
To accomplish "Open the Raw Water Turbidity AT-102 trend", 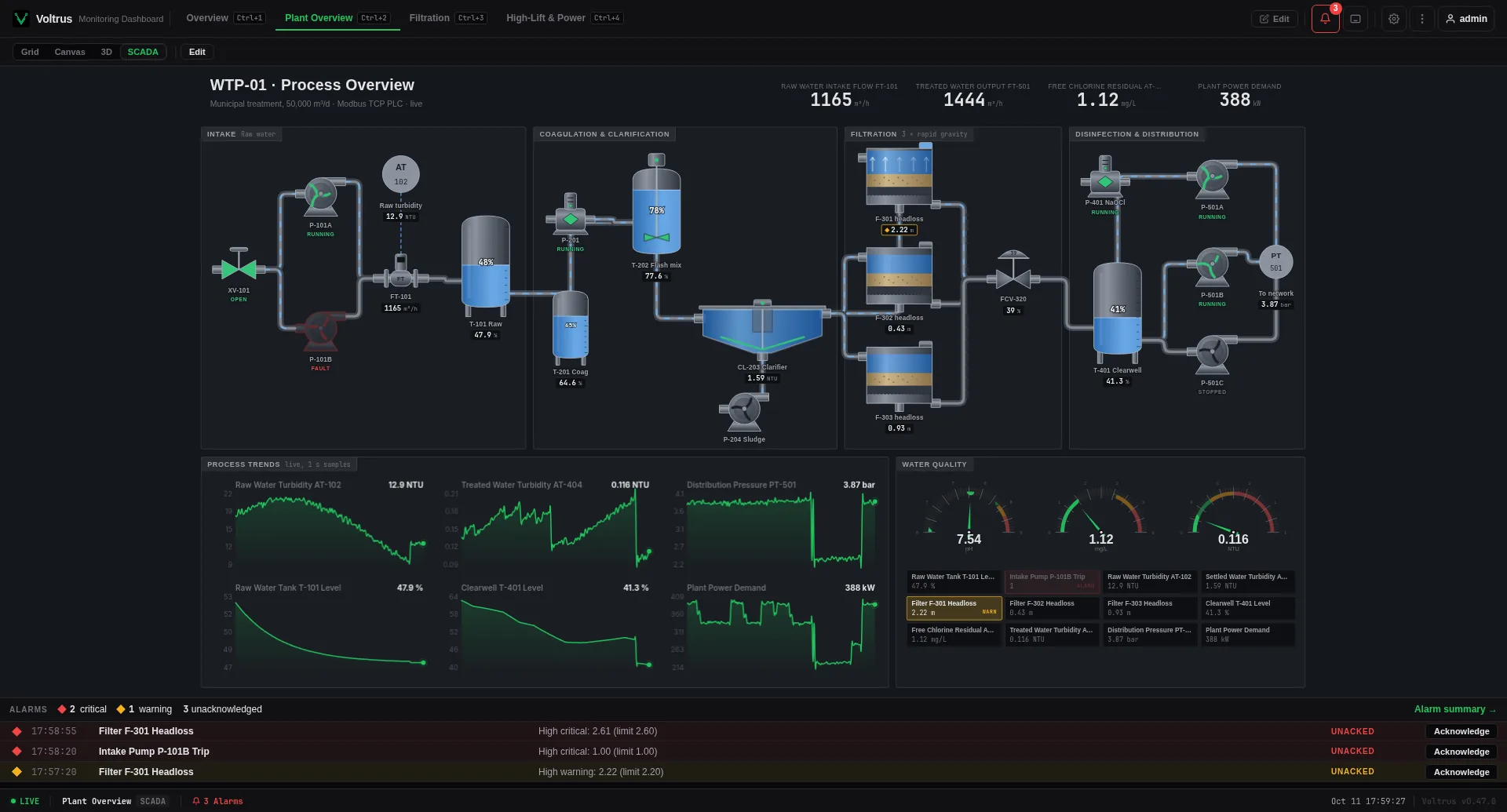I will (323, 524).
